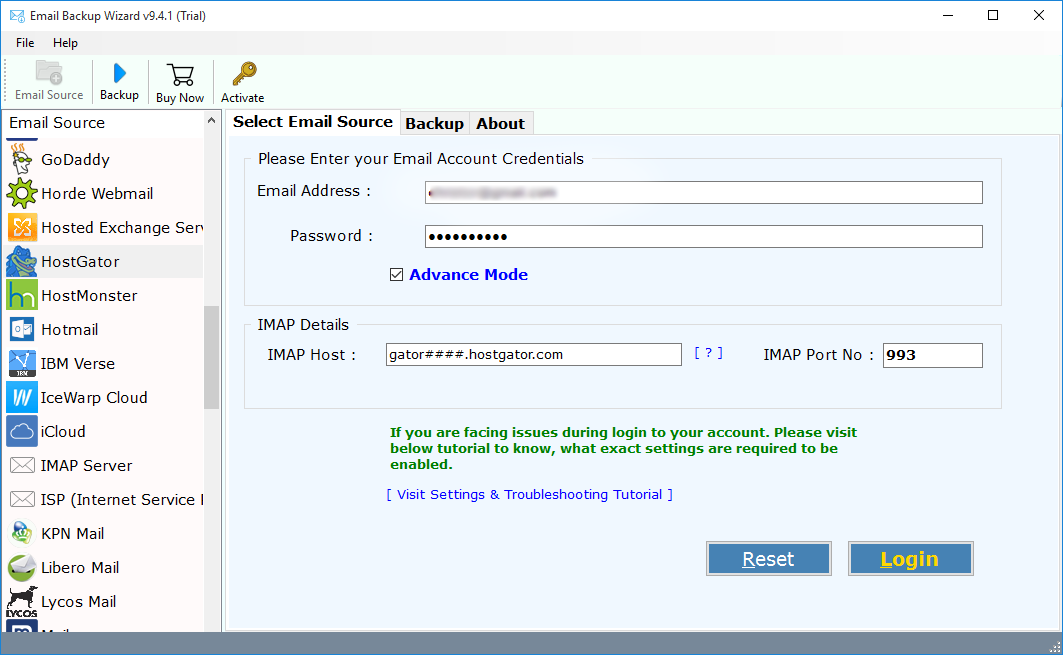The height and width of the screenshot is (655, 1063).
Task: Select HostGator text in list
Action: coord(80,262)
